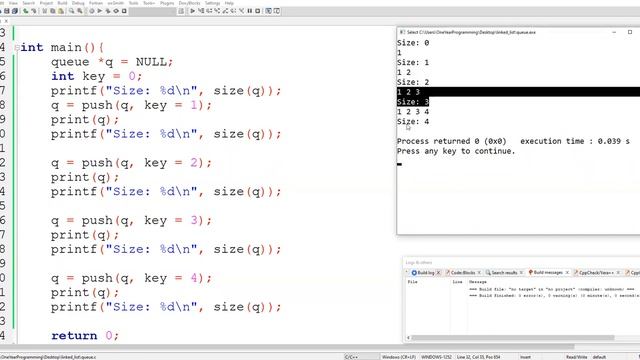Click the Build gear toolbar icon
The image size is (640, 360).
pyautogui.click(x=92, y=11)
